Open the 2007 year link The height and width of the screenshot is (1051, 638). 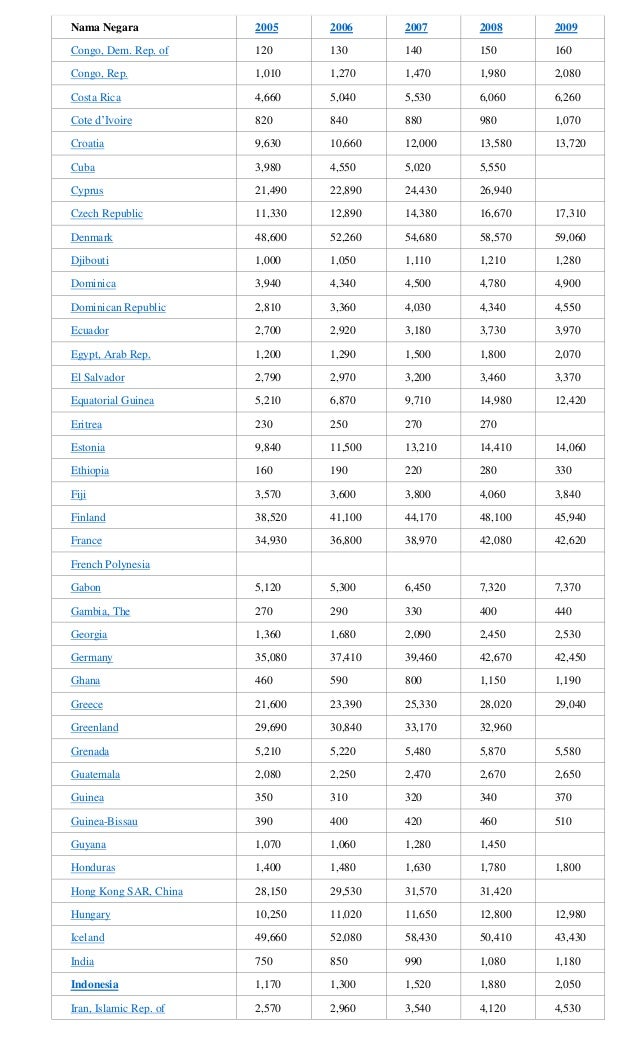tap(416, 27)
